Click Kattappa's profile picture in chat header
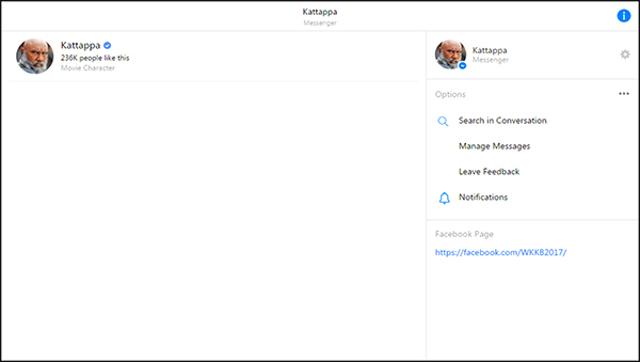Image resolution: width=640 pixels, height=362 pixels. pos(35,56)
